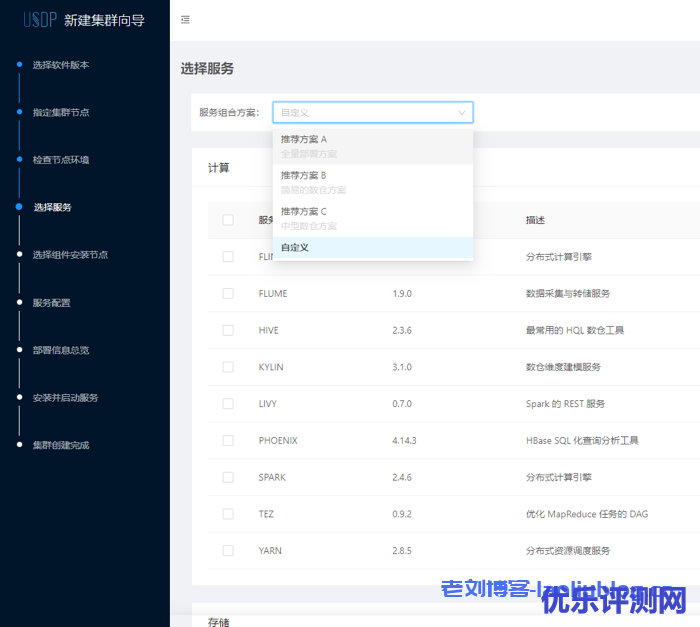
Task: Select the YARN service checkbox
Action: click(228, 550)
